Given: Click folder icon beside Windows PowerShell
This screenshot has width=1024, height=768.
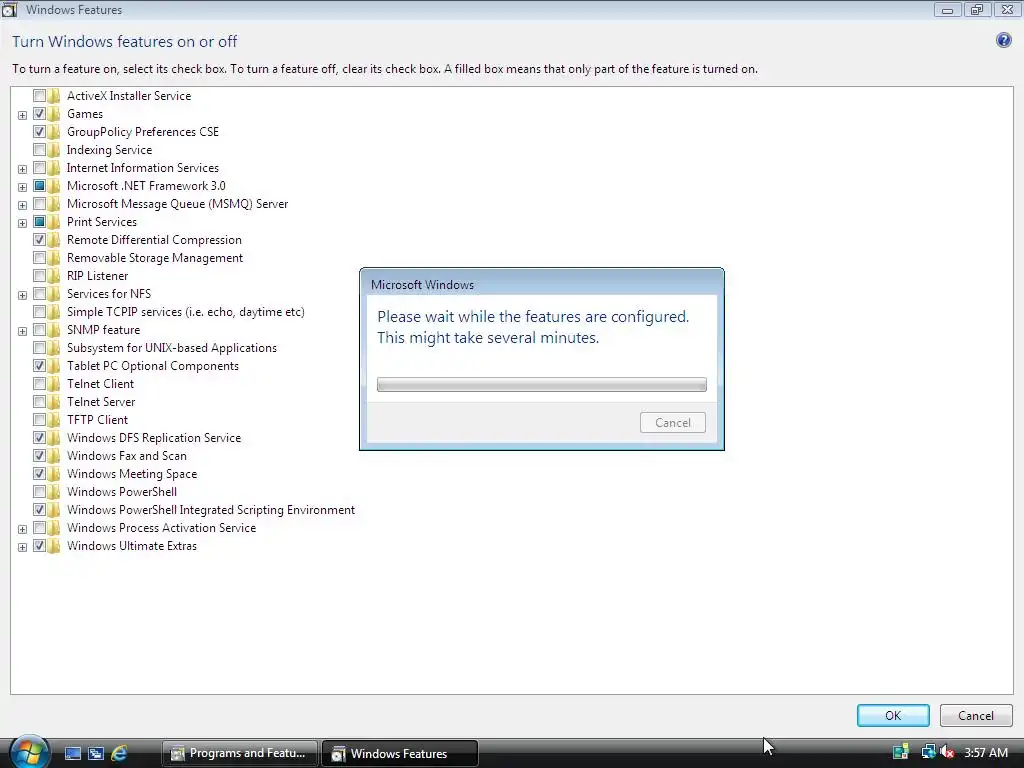Looking at the screenshot, I should [x=54, y=492].
